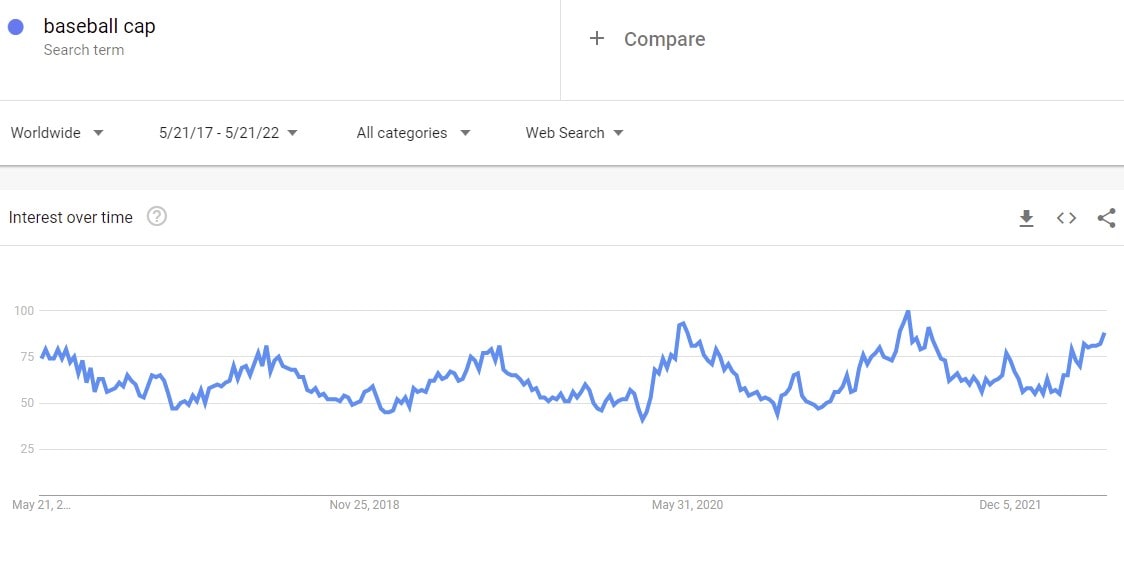Image resolution: width=1124 pixels, height=561 pixels.
Task: Click the plus icon beside Compare
Action: click(597, 39)
